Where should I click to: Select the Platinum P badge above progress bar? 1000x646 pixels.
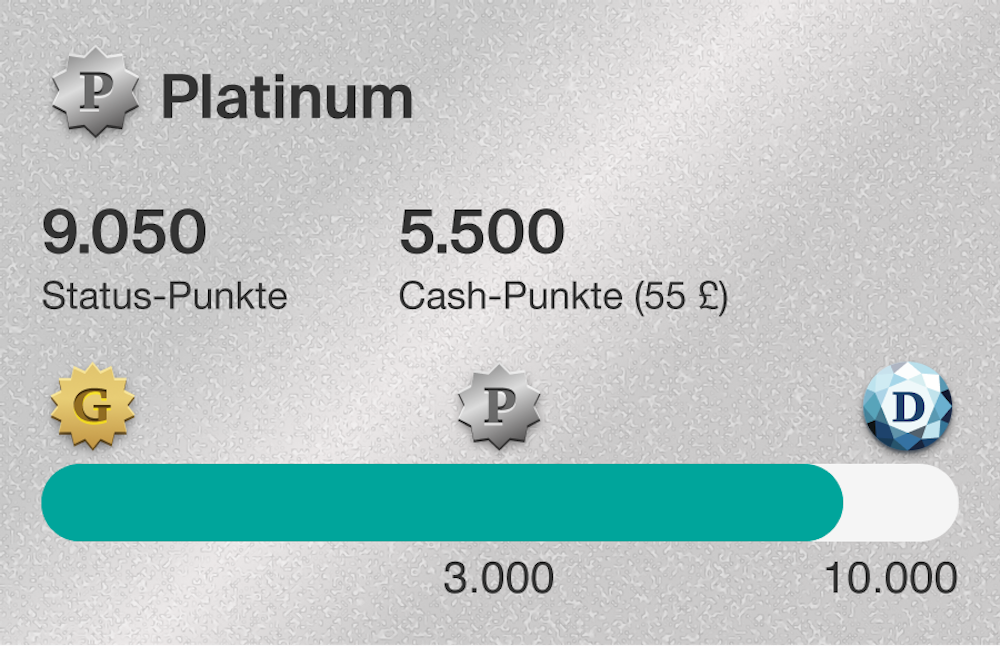(x=499, y=406)
